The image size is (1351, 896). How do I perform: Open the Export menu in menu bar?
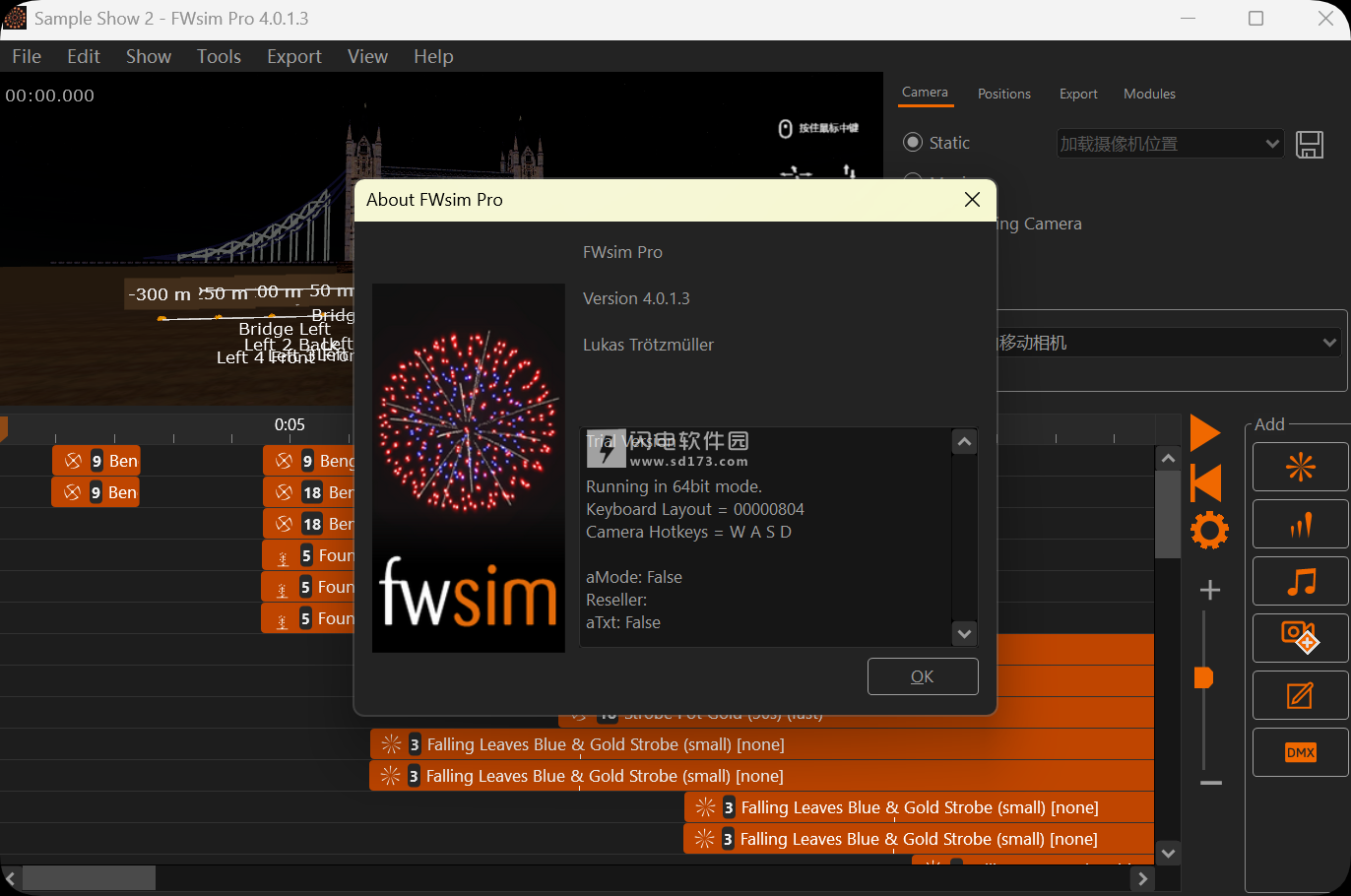294,56
